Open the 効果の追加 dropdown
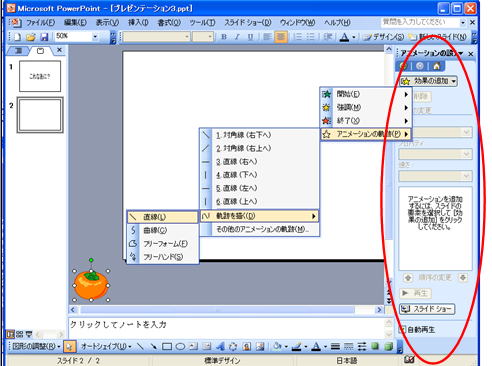 428,81
